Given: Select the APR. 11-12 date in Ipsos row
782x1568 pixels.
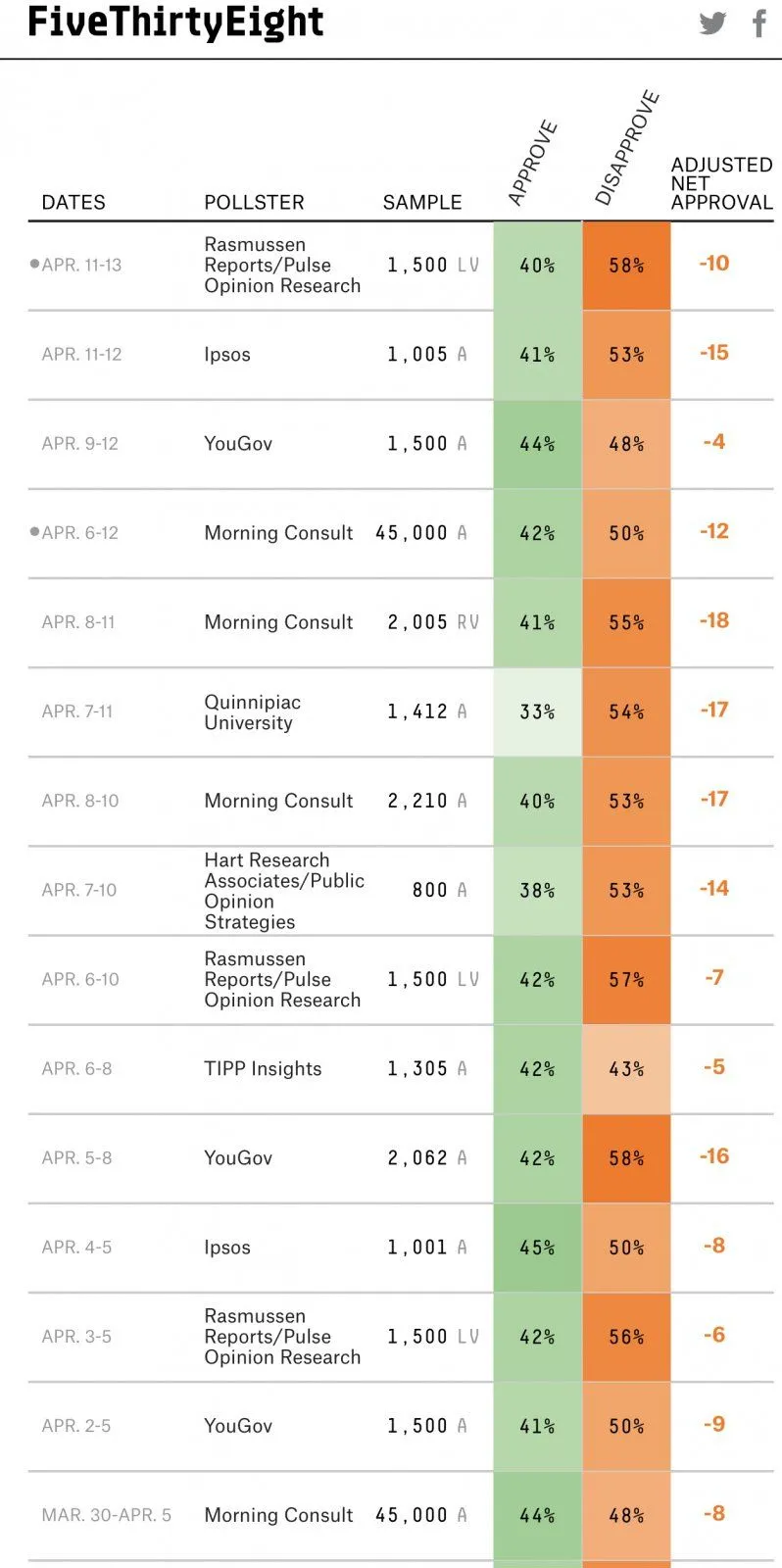Looking at the screenshot, I should (81, 354).
